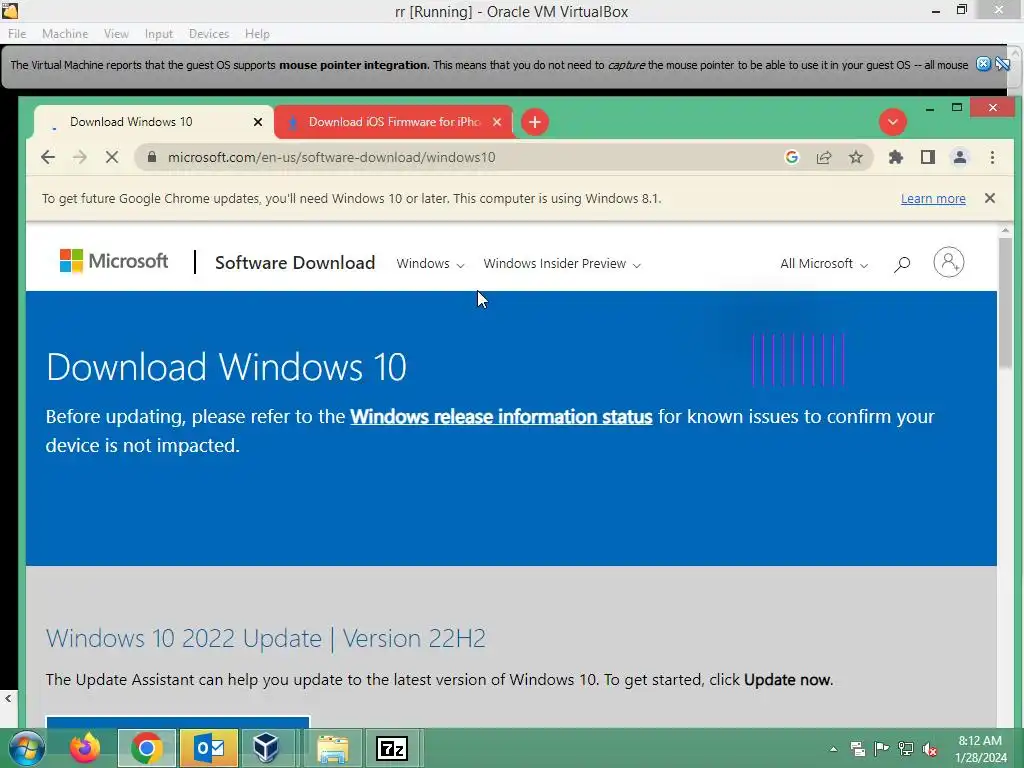Click Software Download heading link

click(295, 263)
